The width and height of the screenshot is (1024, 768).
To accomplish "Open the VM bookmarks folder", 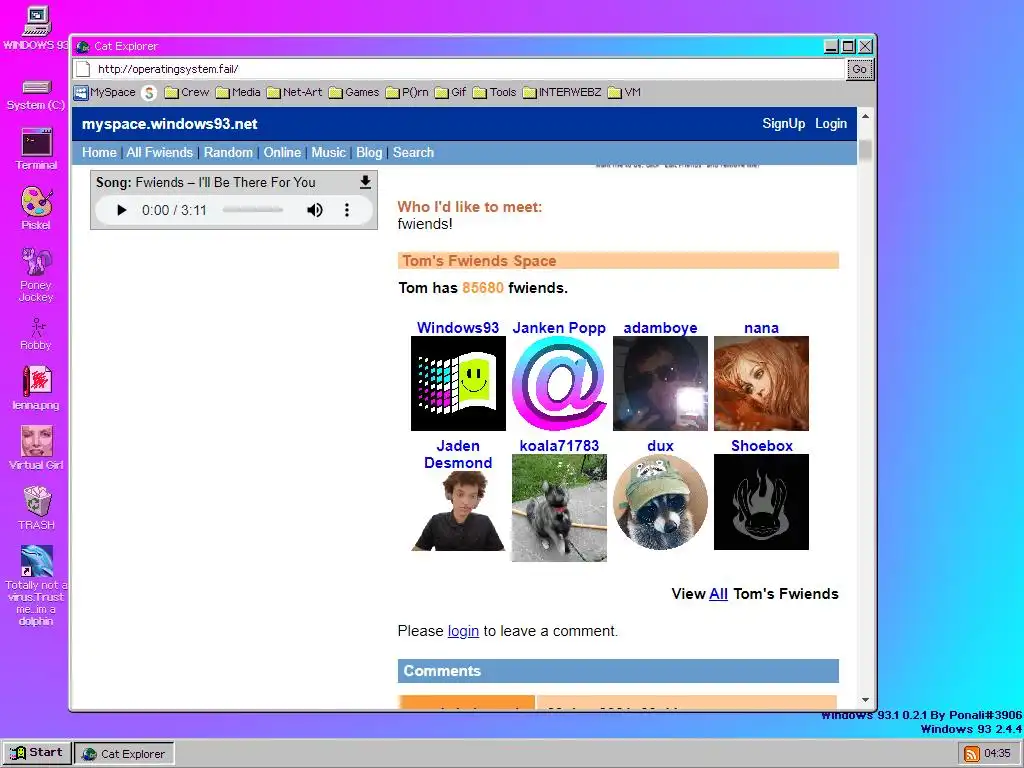I will click(x=624, y=93).
